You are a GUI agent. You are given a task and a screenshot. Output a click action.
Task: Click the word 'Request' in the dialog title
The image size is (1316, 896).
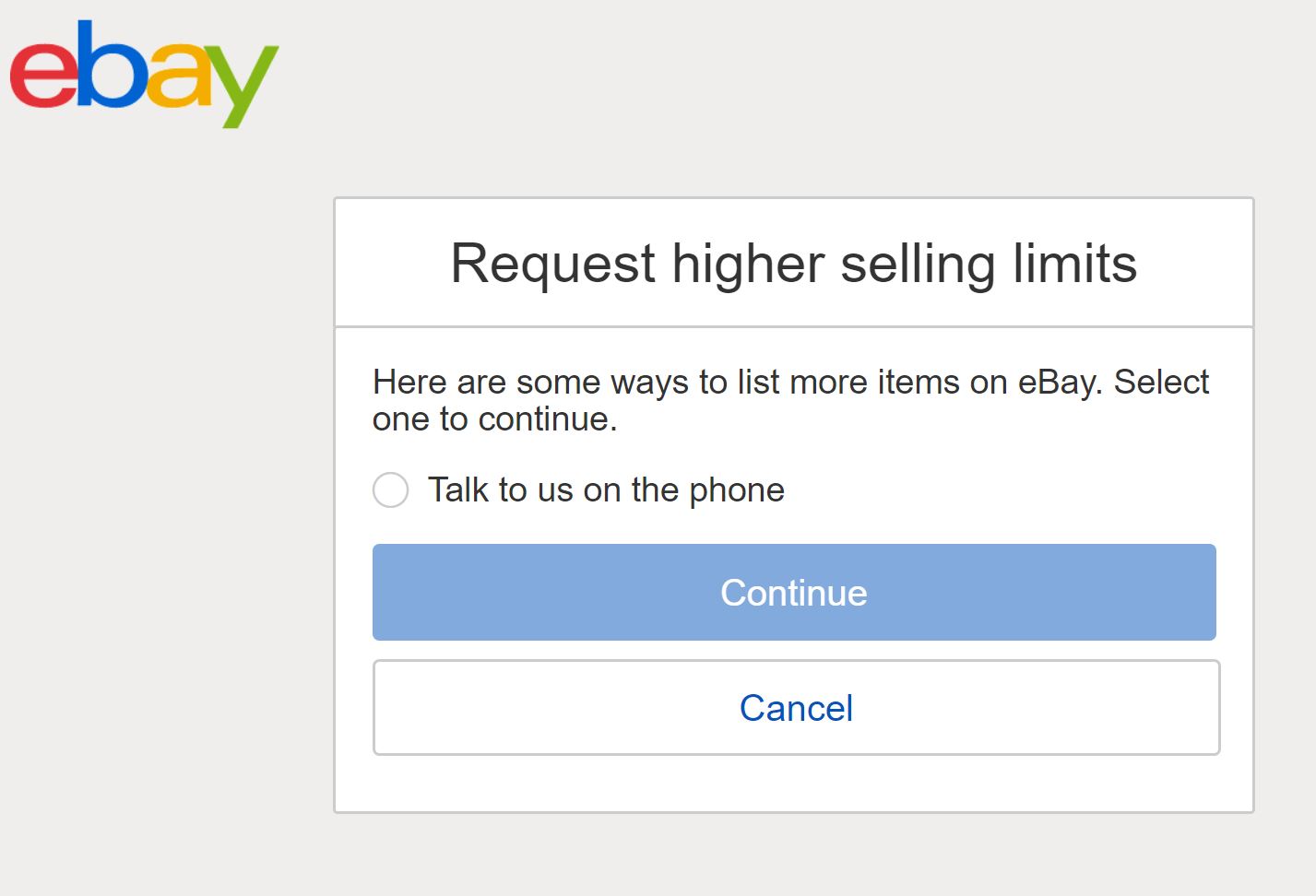click(x=553, y=264)
